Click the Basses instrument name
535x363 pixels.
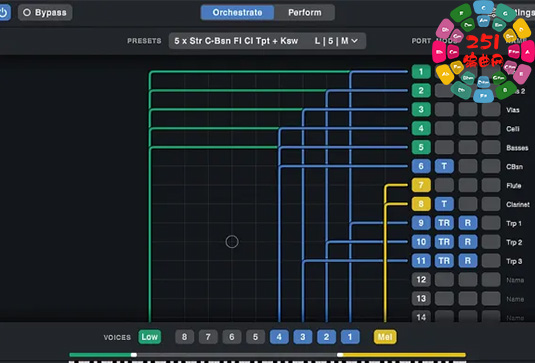(x=517, y=148)
